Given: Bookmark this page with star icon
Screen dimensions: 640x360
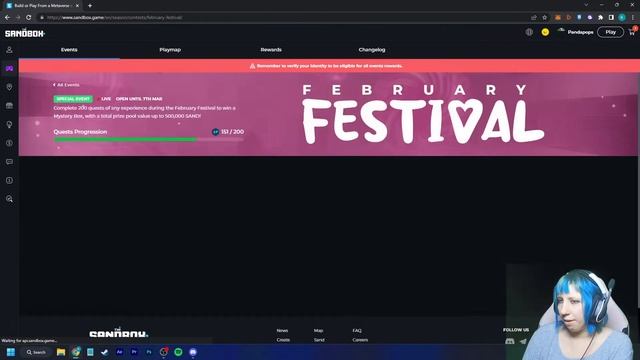Looking at the screenshot, I should pyautogui.click(x=544, y=18).
